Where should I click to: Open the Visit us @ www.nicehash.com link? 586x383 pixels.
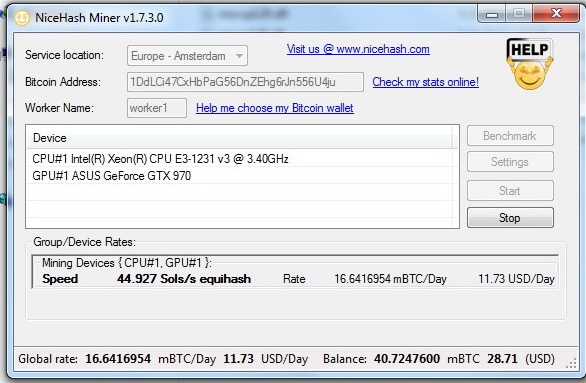358,49
